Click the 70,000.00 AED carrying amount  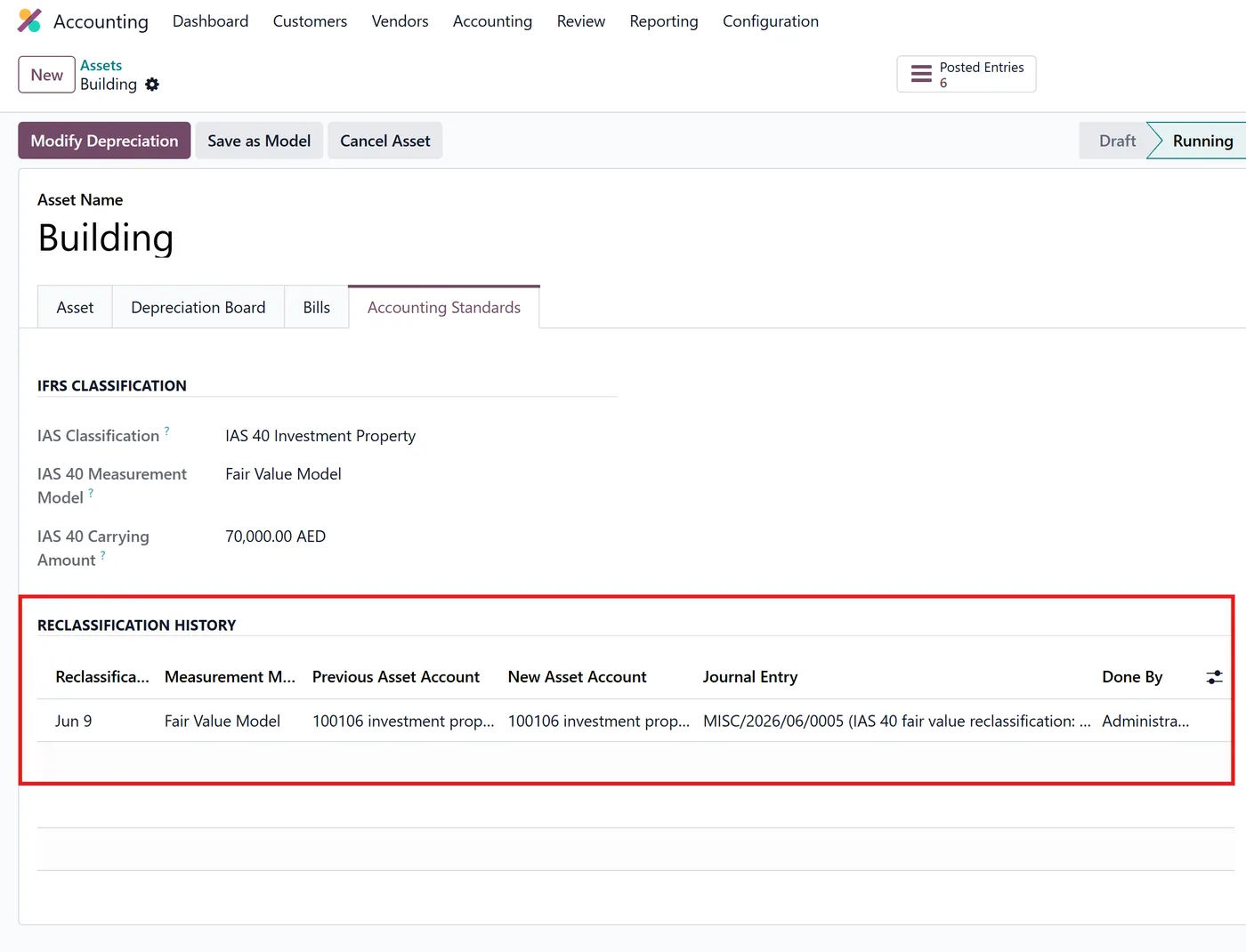pyautogui.click(x=275, y=537)
